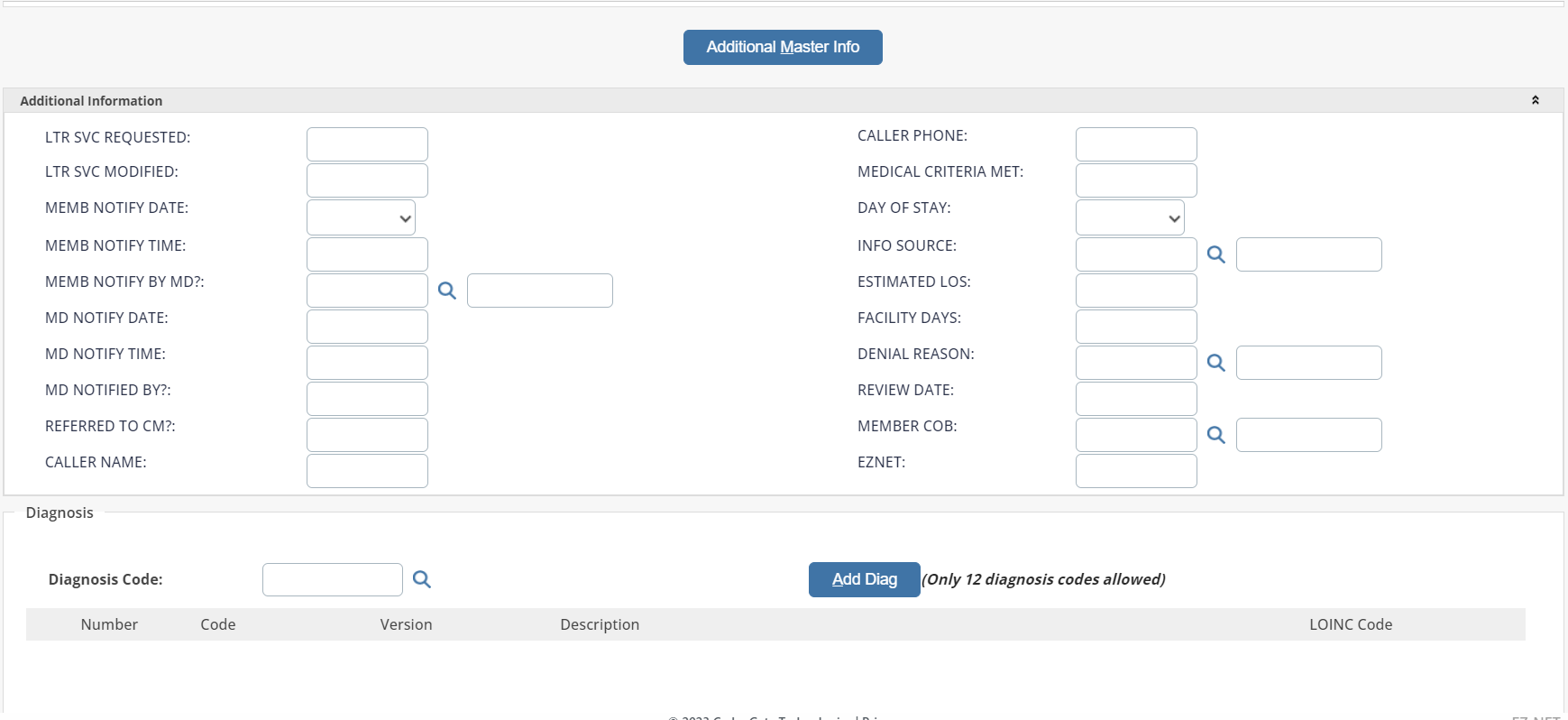The height and width of the screenshot is (720, 1568).
Task: Click the Diagnosis Code input box
Action: (x=332, y=579)
